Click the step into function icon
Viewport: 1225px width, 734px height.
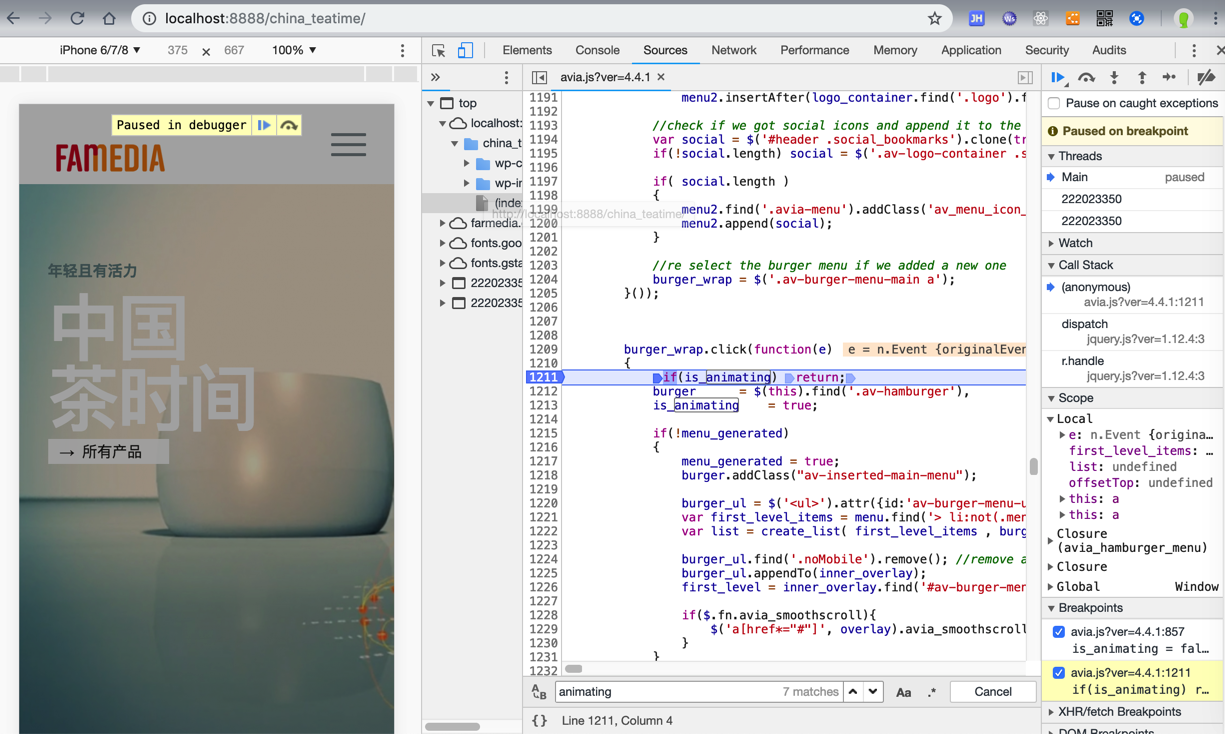pos(1114,78)
